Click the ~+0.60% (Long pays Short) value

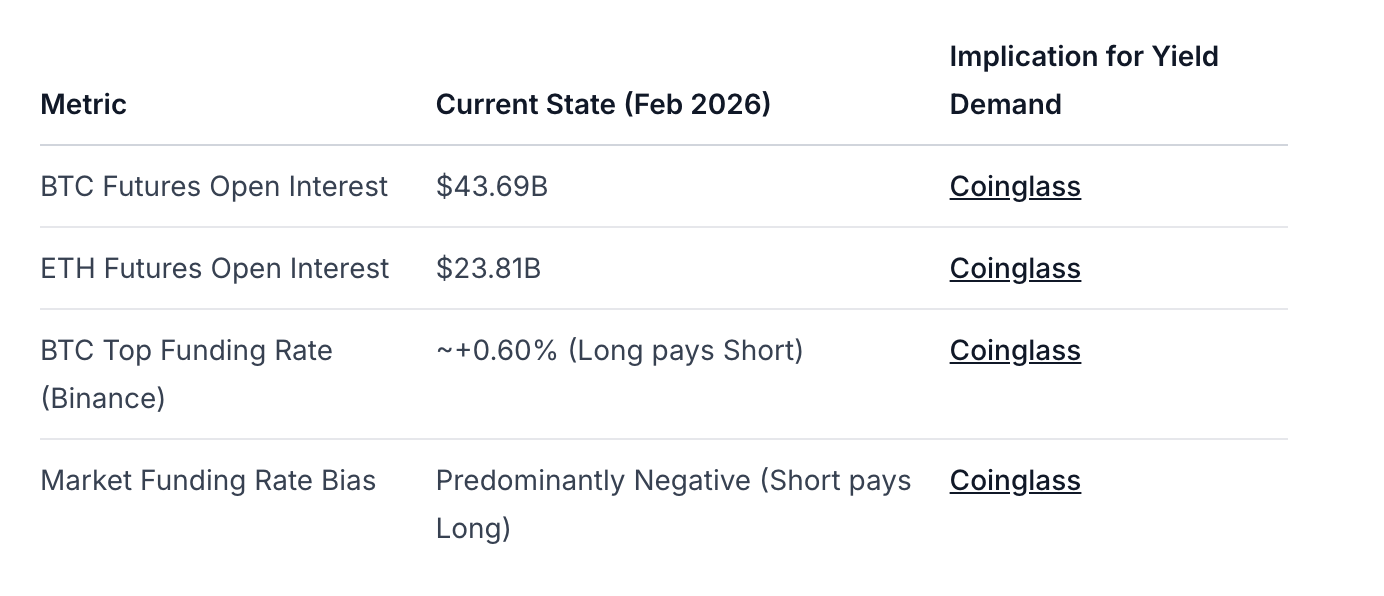coord(618,351)
